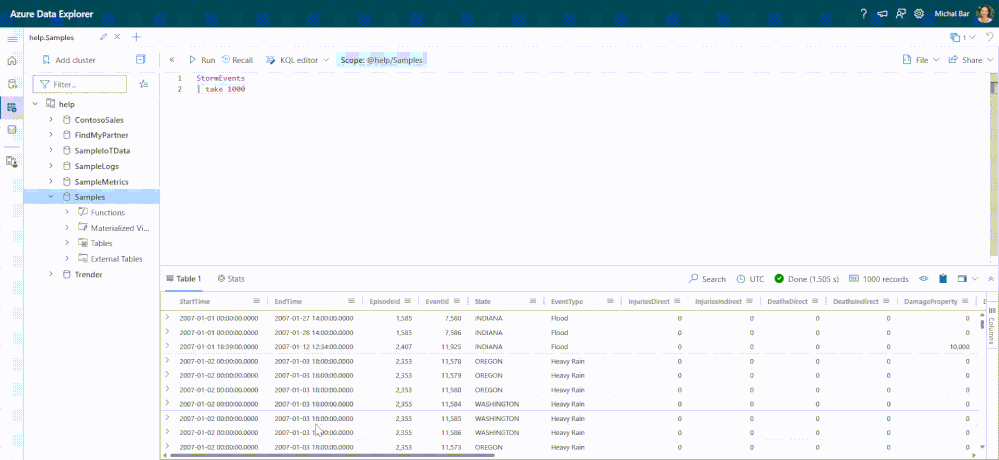Rename help.Samples tab with pencil icon
The width and height of the screenshot is (999, 460).
(x=103, y=37)
